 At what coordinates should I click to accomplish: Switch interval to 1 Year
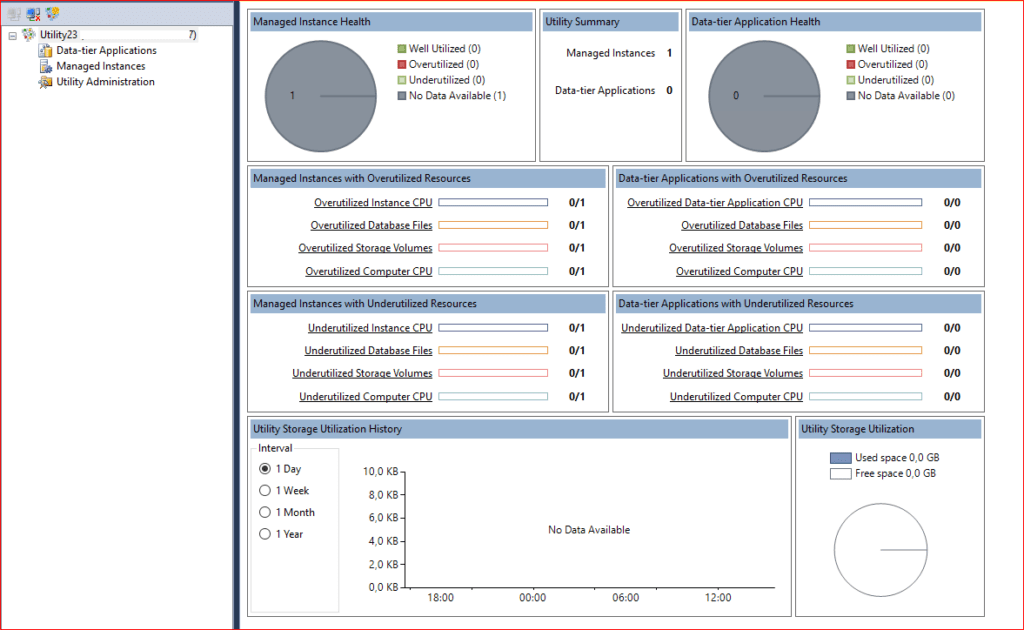tap(265, 535)
